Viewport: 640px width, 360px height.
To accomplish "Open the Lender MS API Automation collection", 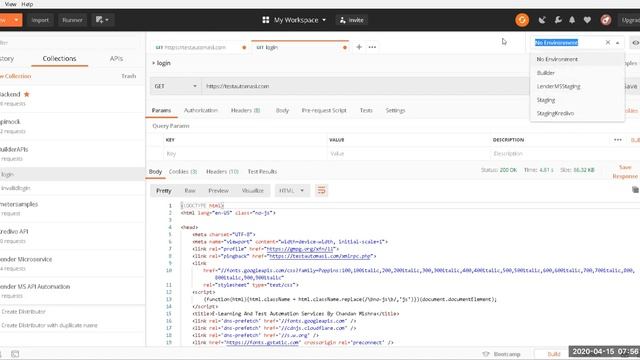I will point(72,291).
